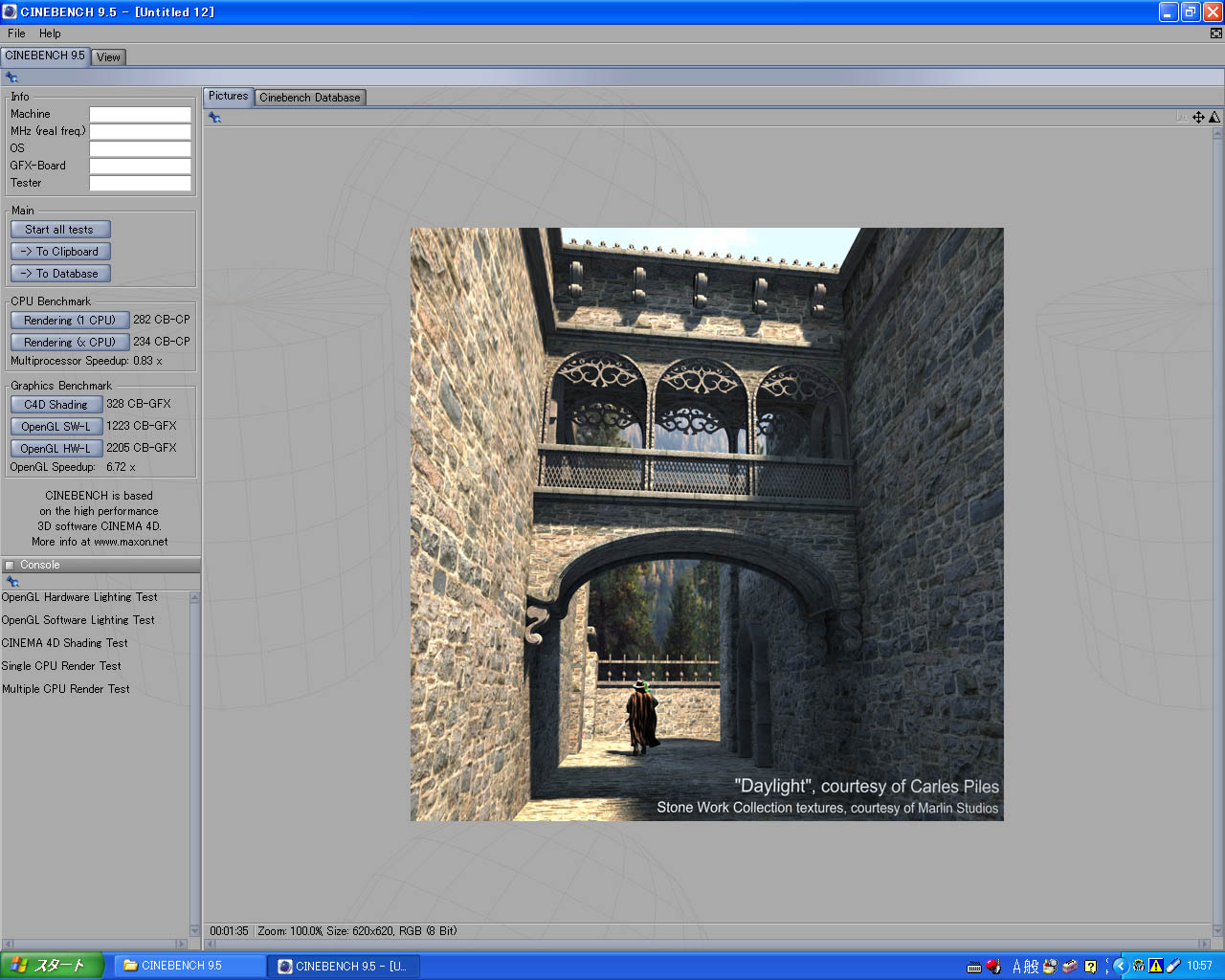Select the Pictures tab
The width and height of the screenshot is (1225, 980).
tap(228, 97)
